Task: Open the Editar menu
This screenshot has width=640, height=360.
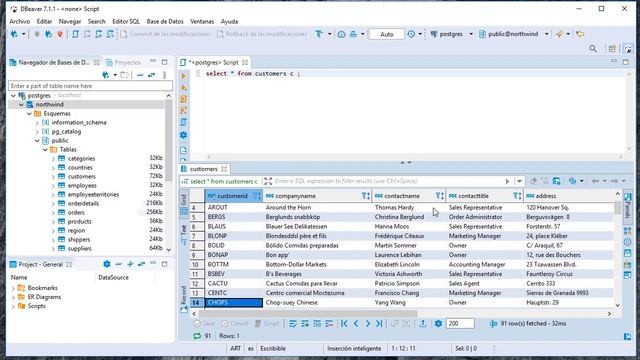Action: 44,21
